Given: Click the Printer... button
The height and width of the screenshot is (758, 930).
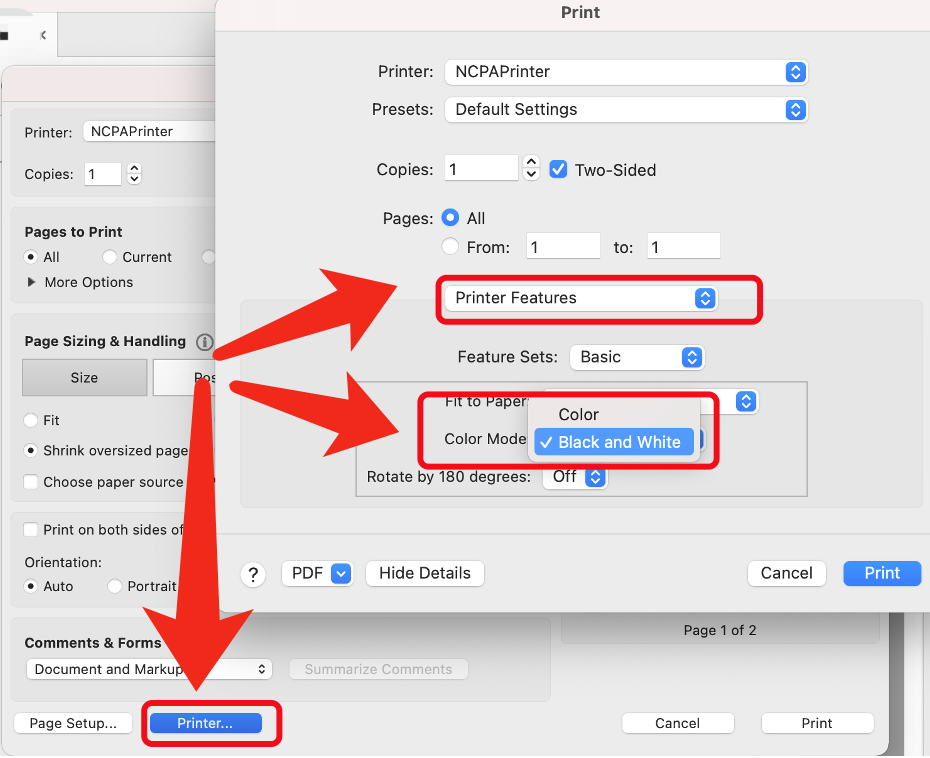Looking at the screenshot, I should [x=205, y=723].
